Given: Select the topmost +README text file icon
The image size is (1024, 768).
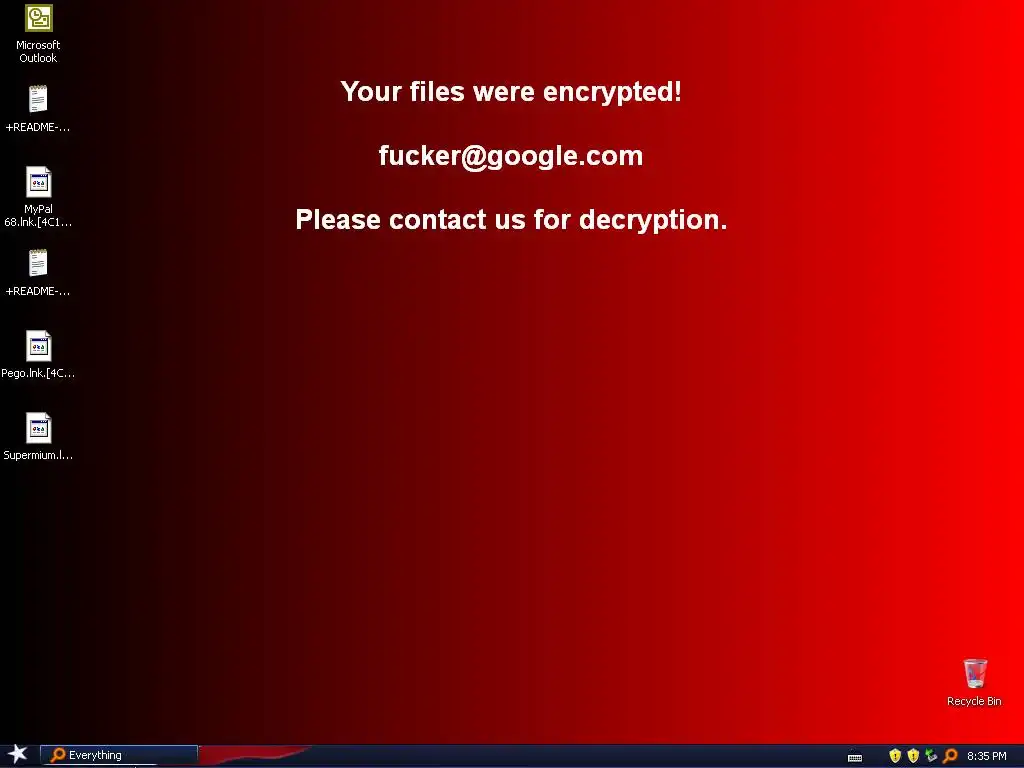Looking at the screenshot, I should (38, 108).
